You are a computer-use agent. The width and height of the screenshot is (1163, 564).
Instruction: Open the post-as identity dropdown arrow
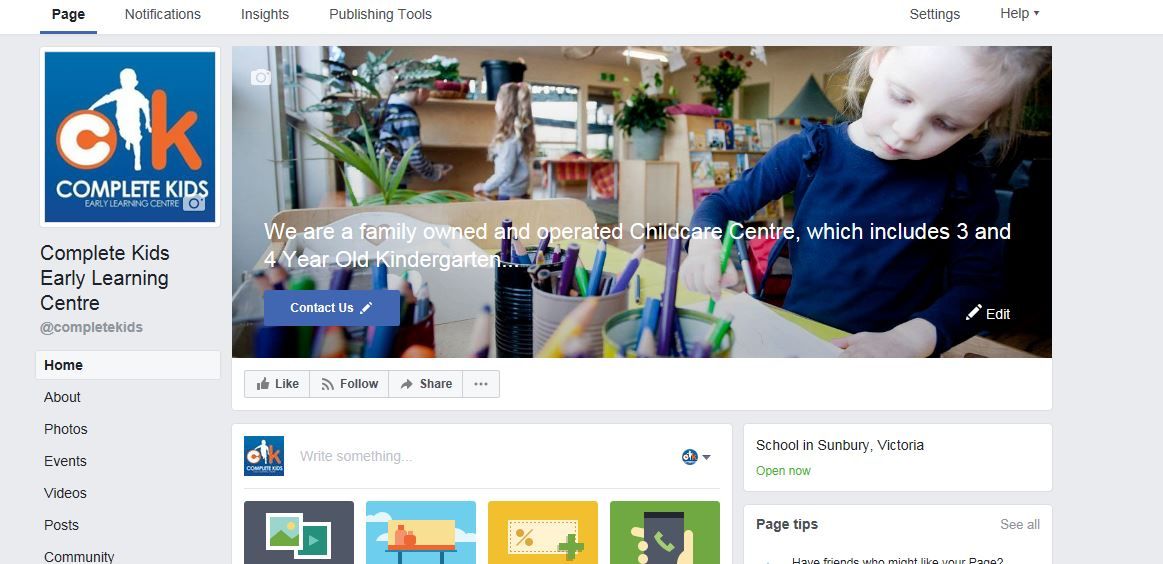coord(706,457)
